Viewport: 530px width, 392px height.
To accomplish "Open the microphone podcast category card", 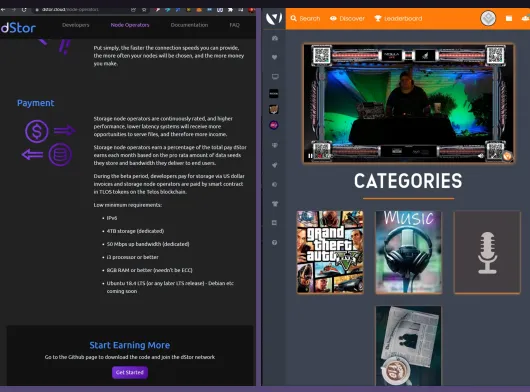I will pos(487,252).
